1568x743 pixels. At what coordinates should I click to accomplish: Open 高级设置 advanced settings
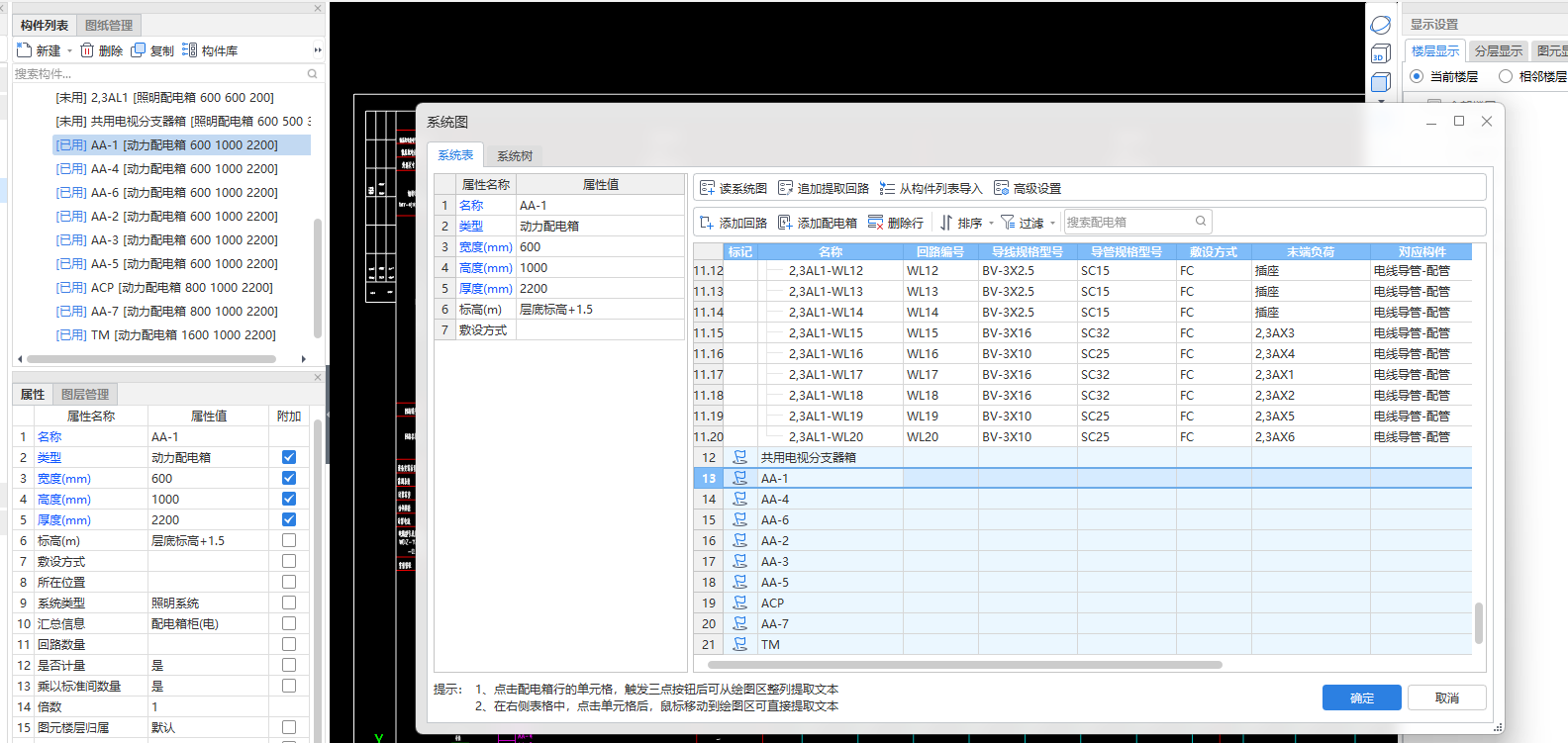point(1028,188)
